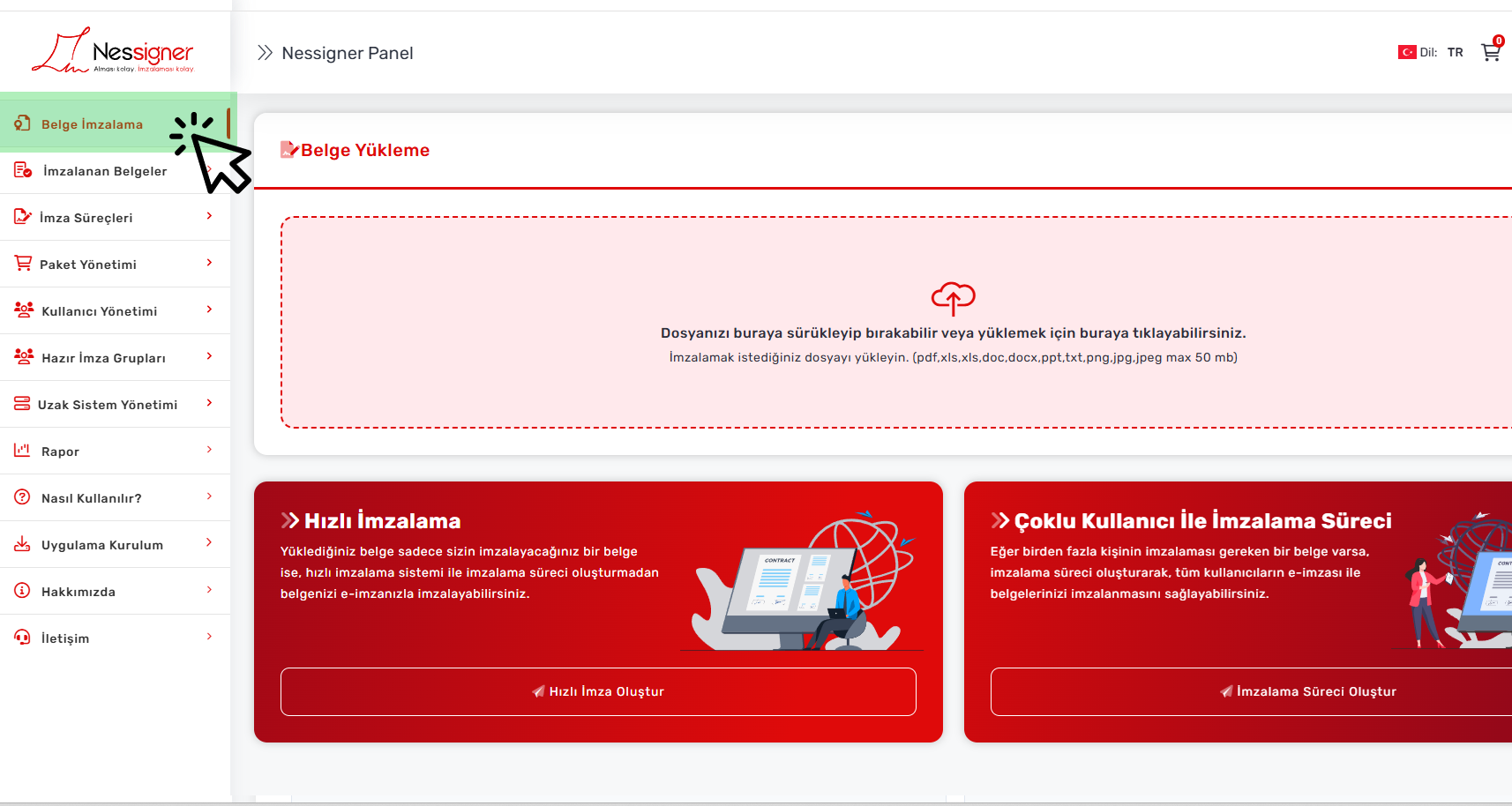
Task: Click the Rapor chart icon in sidebar
Action: click(22, 451)
